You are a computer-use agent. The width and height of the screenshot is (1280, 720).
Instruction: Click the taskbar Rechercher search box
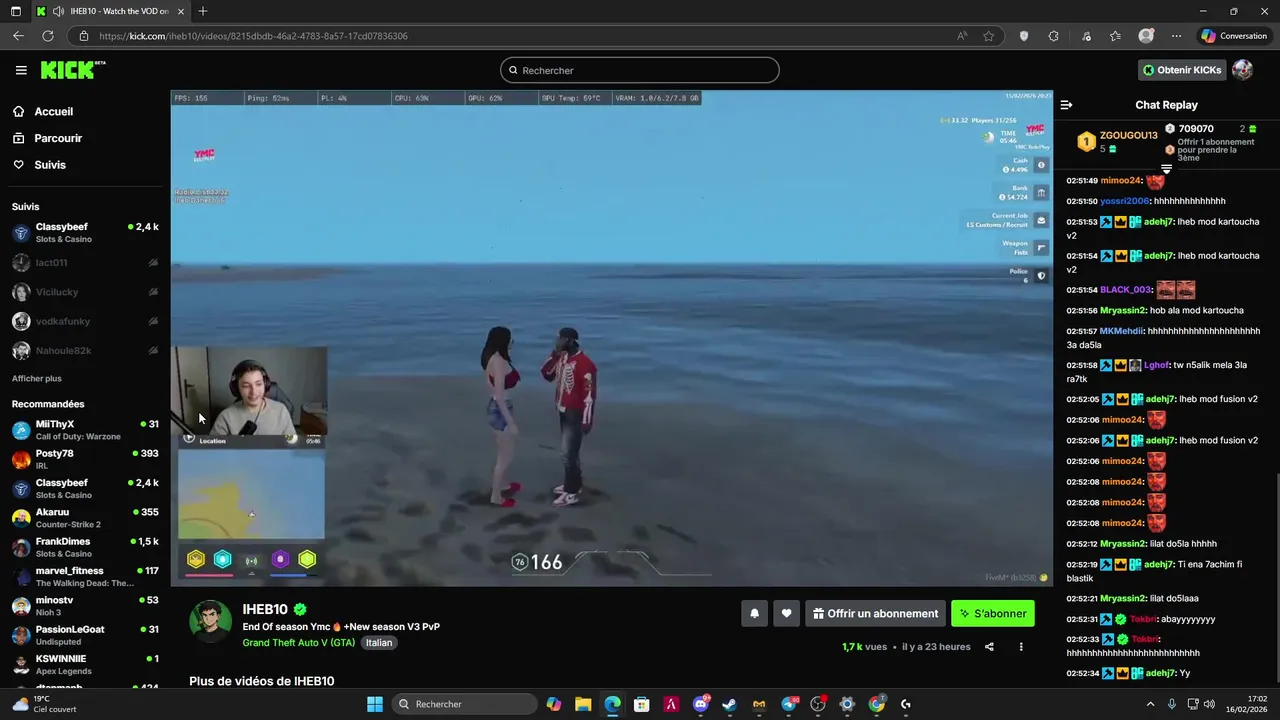[465, 704]
